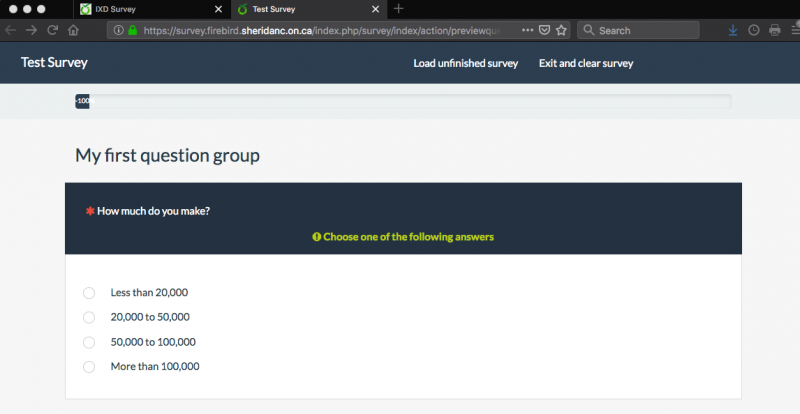The height and width of the screenshot is (414, 800).
Task: Click the browser back arrow
Action: coord(9,30)
